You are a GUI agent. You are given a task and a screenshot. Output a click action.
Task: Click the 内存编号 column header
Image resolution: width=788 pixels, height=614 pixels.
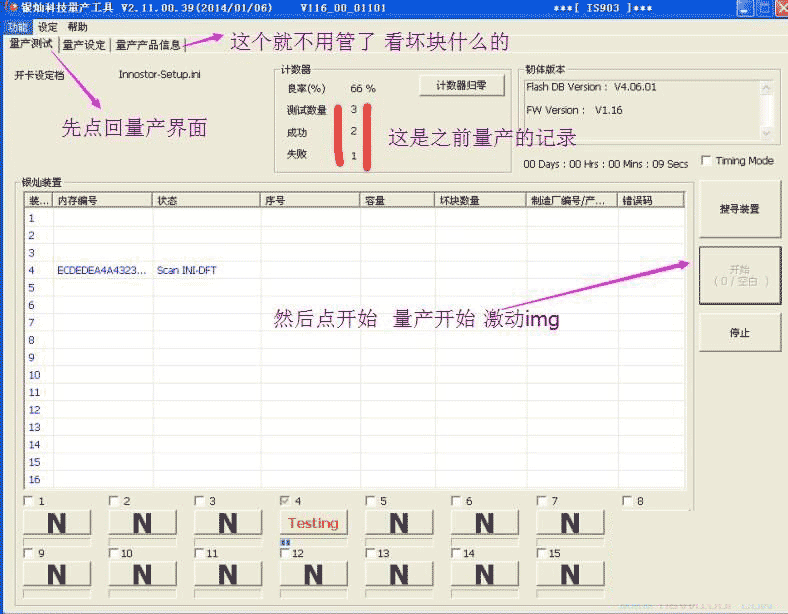pyautogui.click(x=103, y=200)
